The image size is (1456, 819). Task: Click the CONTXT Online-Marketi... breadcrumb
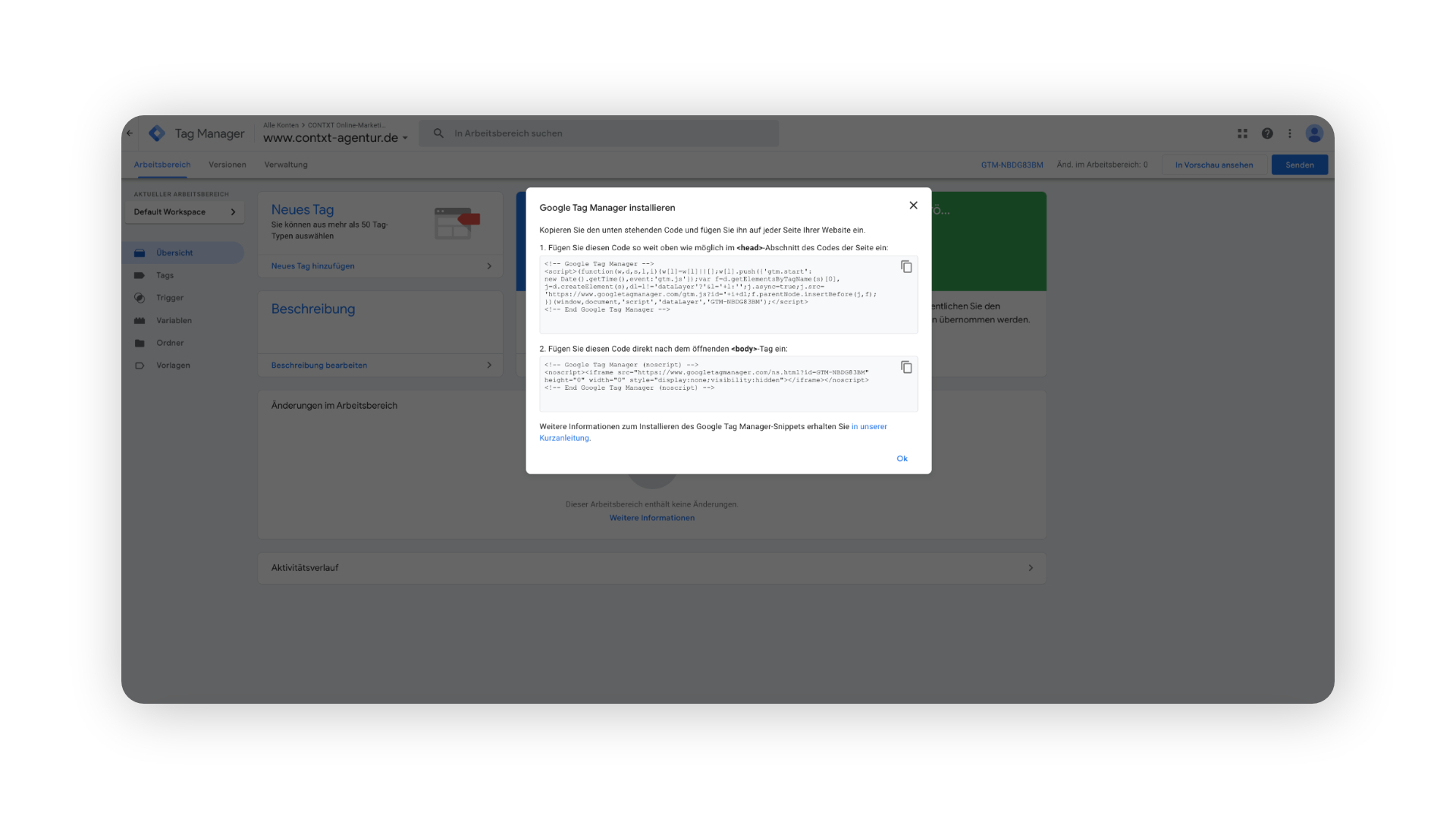click(x=347, y=125)
